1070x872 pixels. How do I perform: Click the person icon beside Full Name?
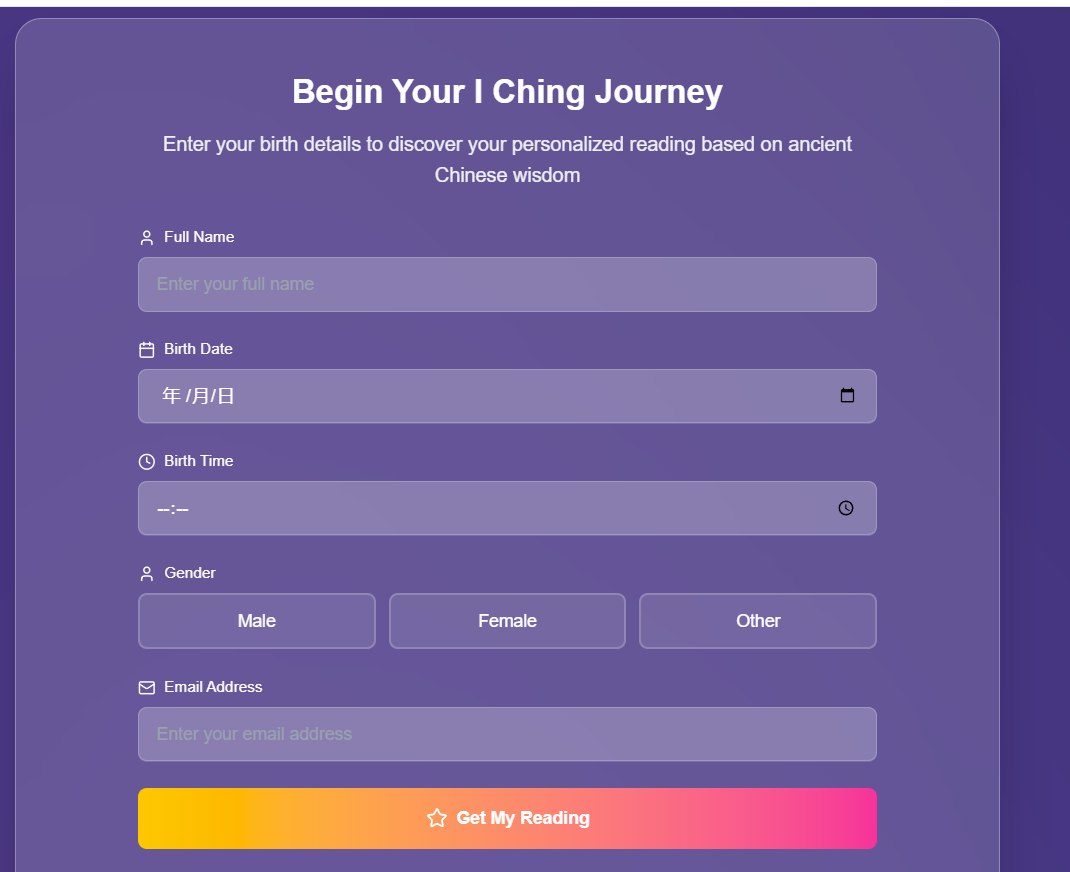pos(147,238)
